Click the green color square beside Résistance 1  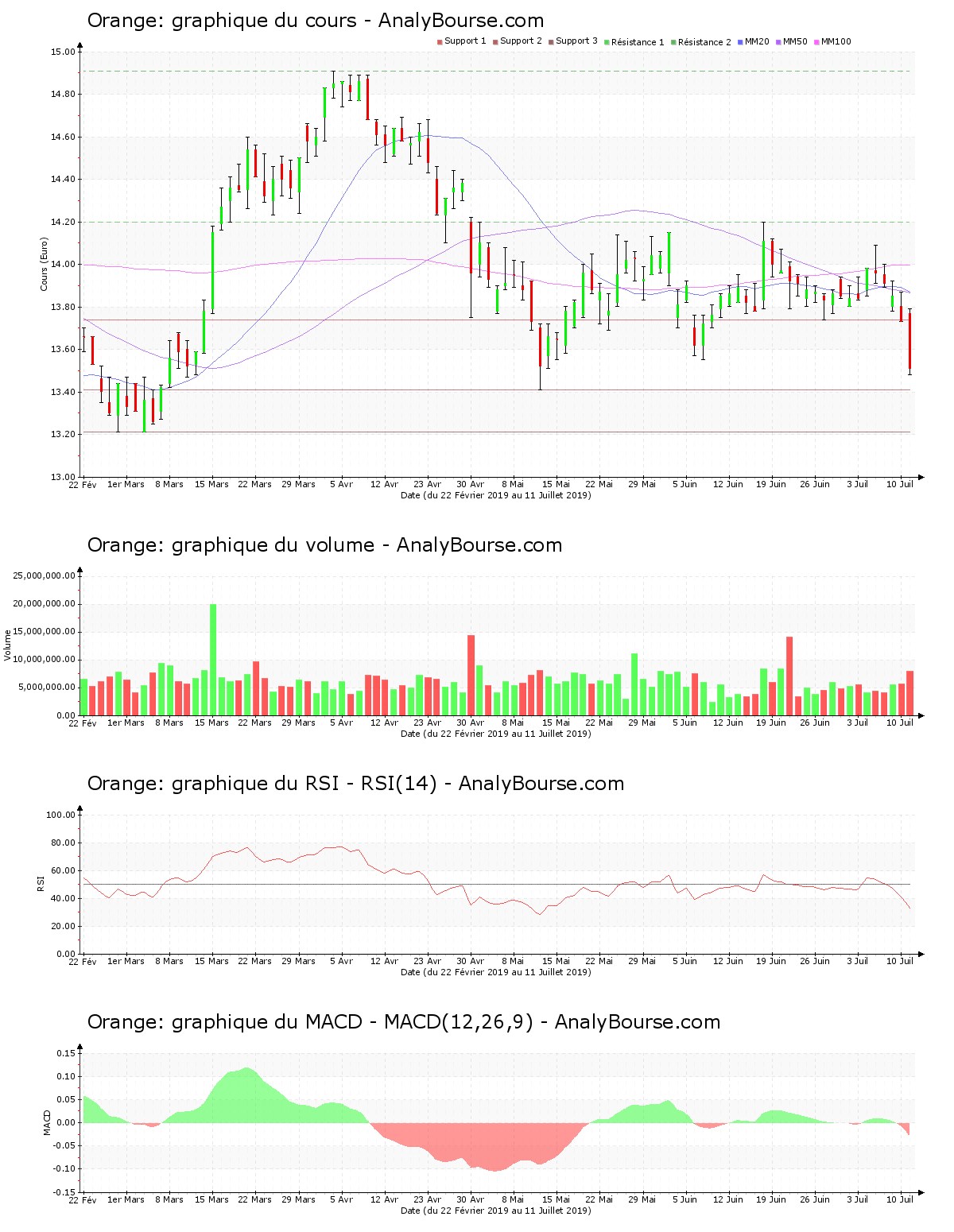(x=607, y=42)
